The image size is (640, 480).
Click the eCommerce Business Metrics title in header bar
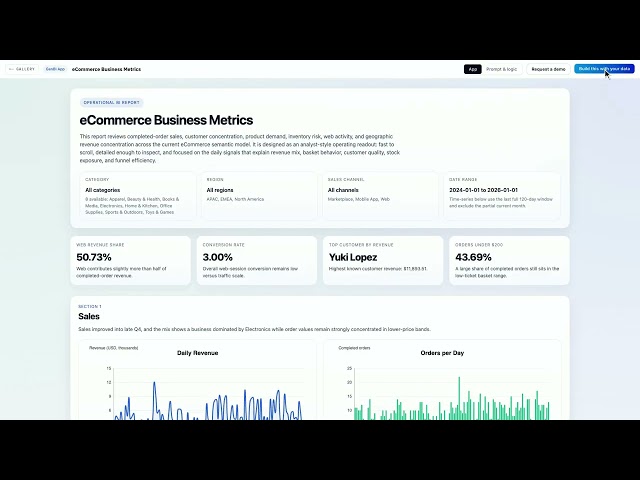[x=107, y=69]
